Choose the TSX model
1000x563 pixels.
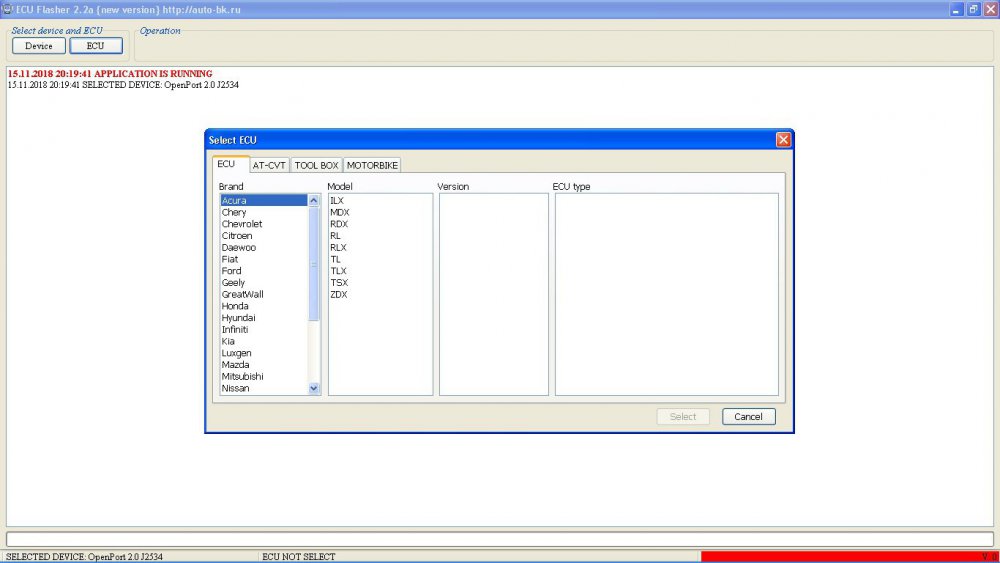click(x=339, y=283)
